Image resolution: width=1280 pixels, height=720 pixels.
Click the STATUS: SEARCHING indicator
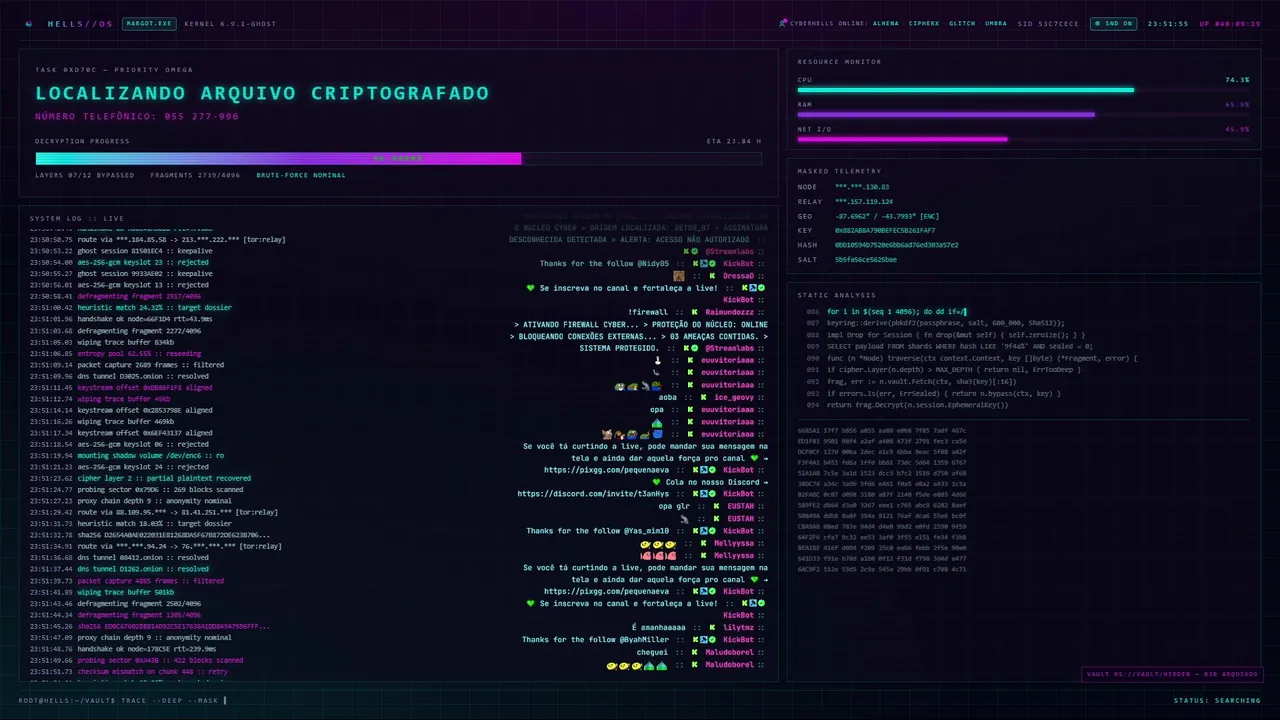coord(1217,700)
